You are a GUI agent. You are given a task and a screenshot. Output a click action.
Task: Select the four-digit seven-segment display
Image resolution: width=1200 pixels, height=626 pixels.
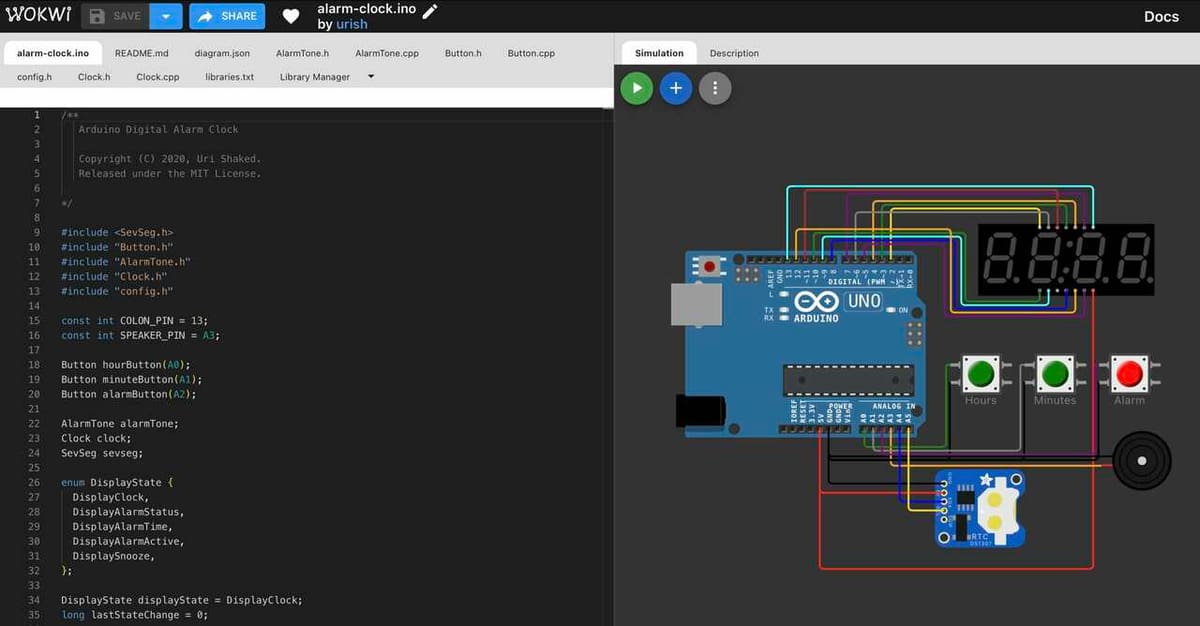(x=1065, y=259)
